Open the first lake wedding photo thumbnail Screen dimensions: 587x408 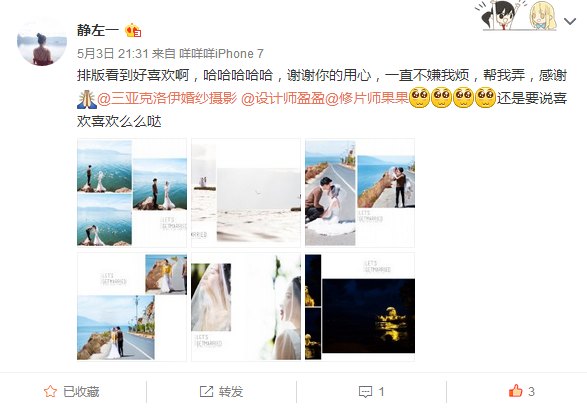click(132, 193)
